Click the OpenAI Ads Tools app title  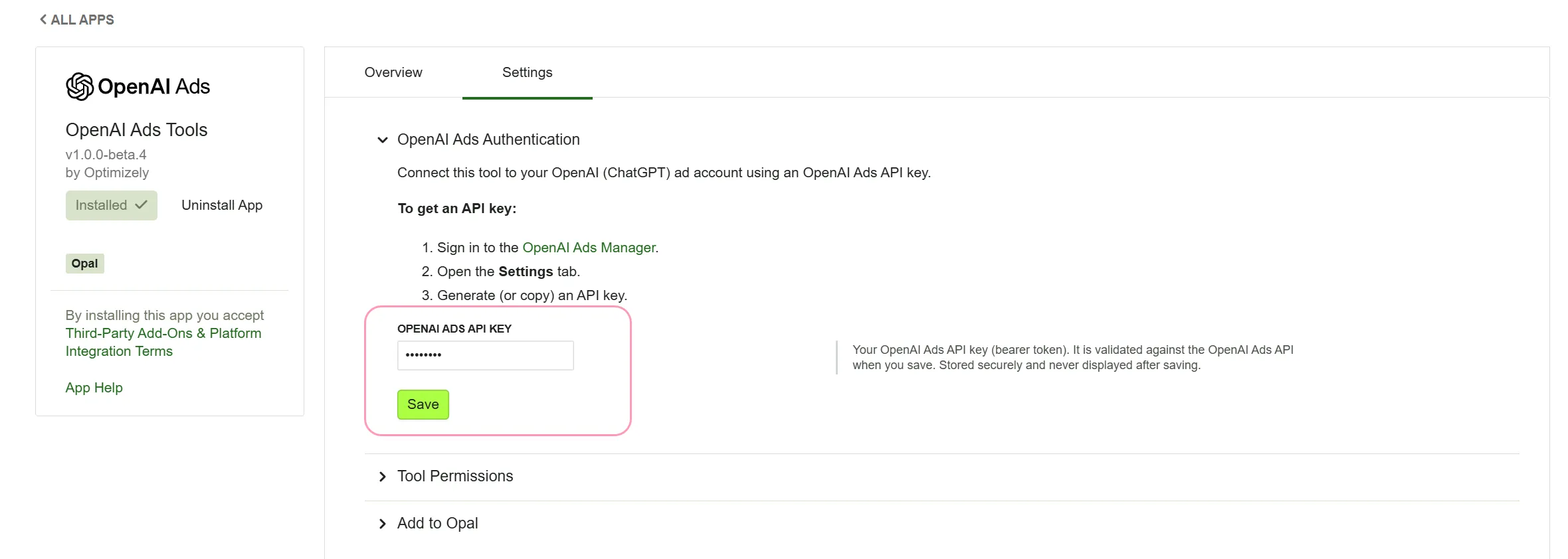[136, 129]
